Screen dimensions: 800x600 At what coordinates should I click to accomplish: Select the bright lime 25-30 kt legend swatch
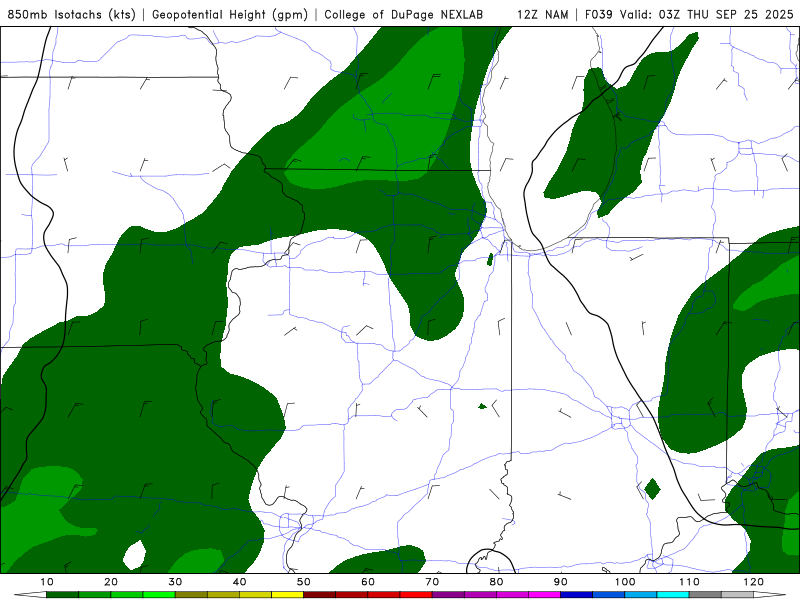click(x=159, y=595)
